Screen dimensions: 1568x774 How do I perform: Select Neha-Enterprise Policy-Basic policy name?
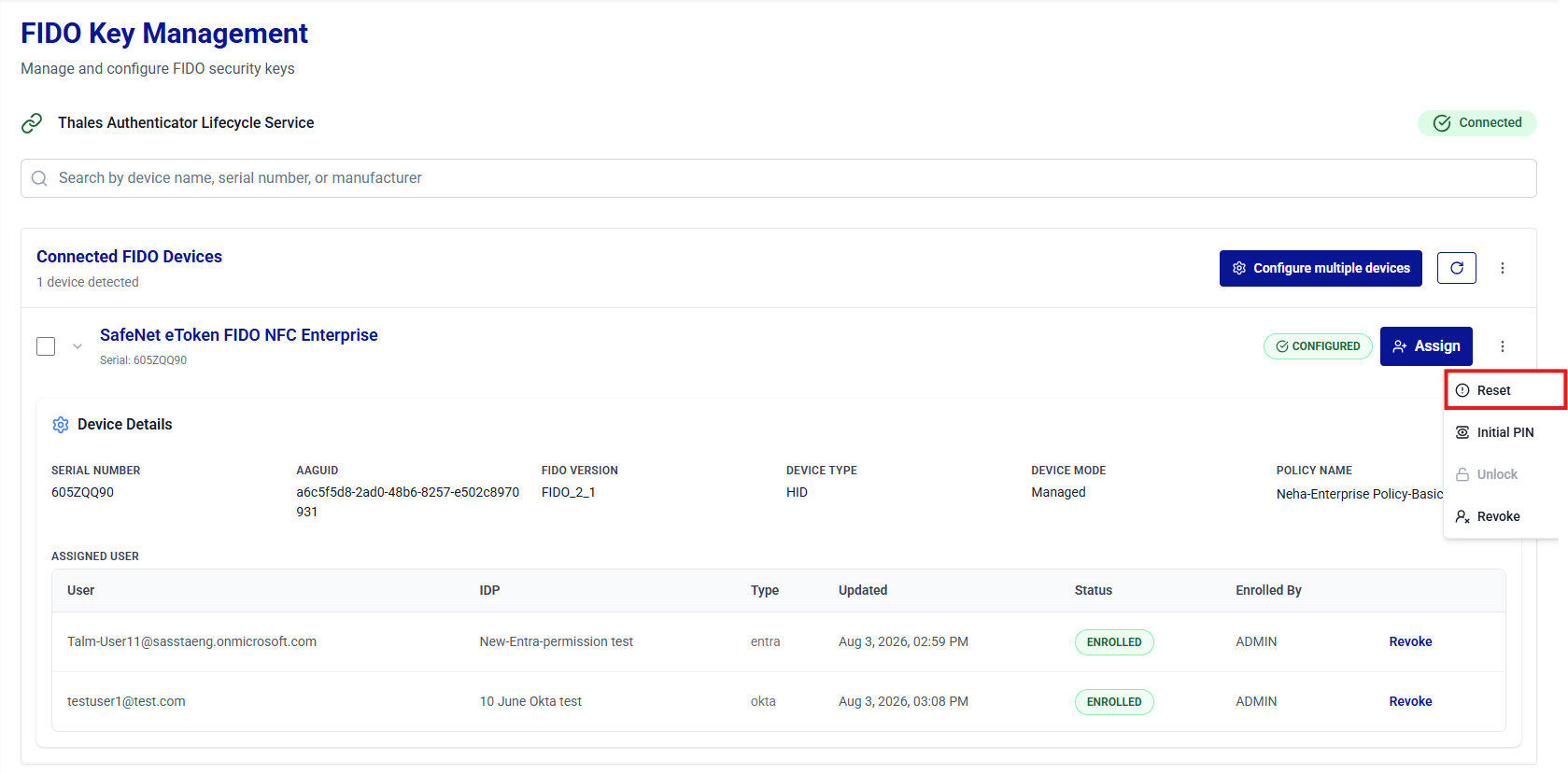[x=1360, y=494]
